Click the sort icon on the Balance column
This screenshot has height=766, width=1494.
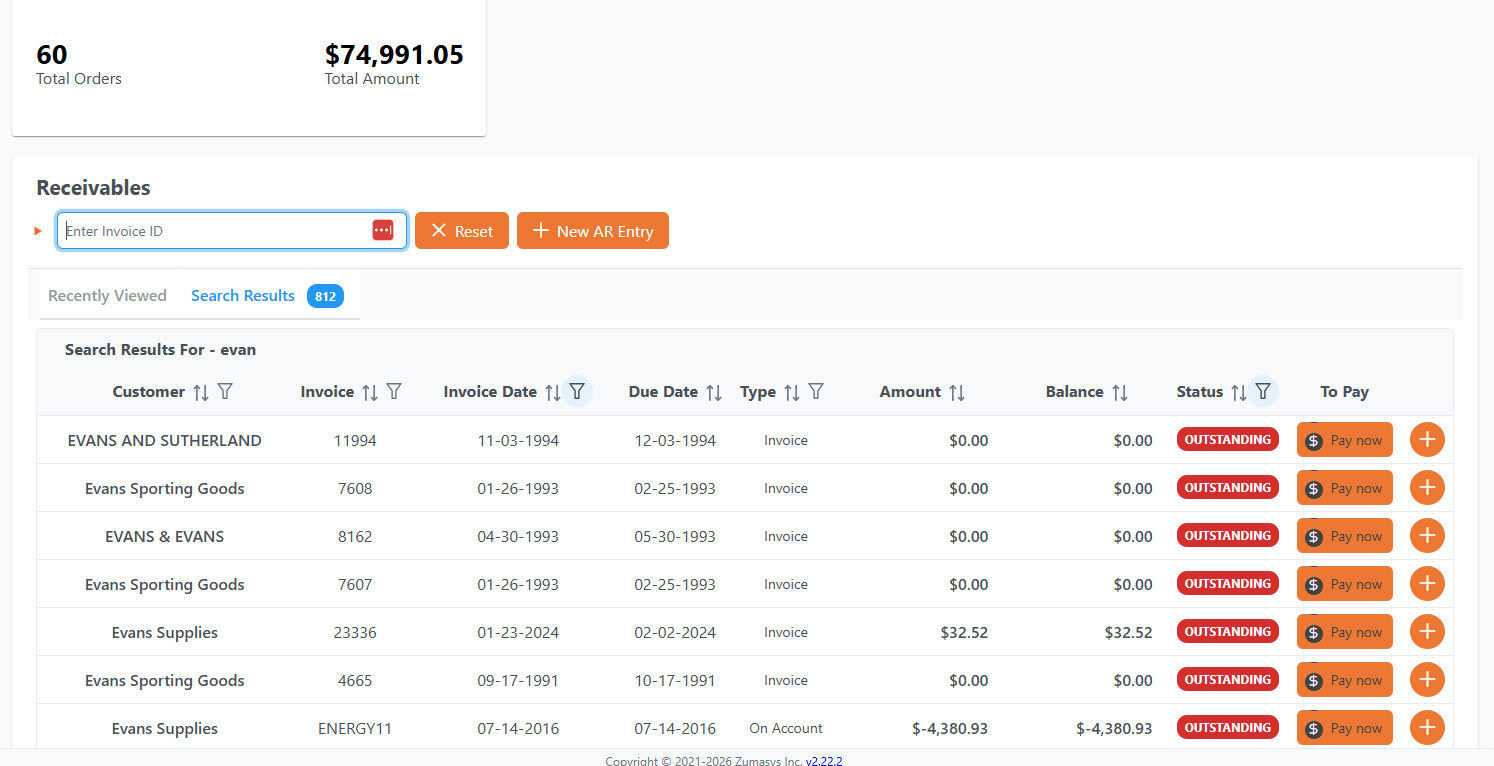tap(1121, 391)
